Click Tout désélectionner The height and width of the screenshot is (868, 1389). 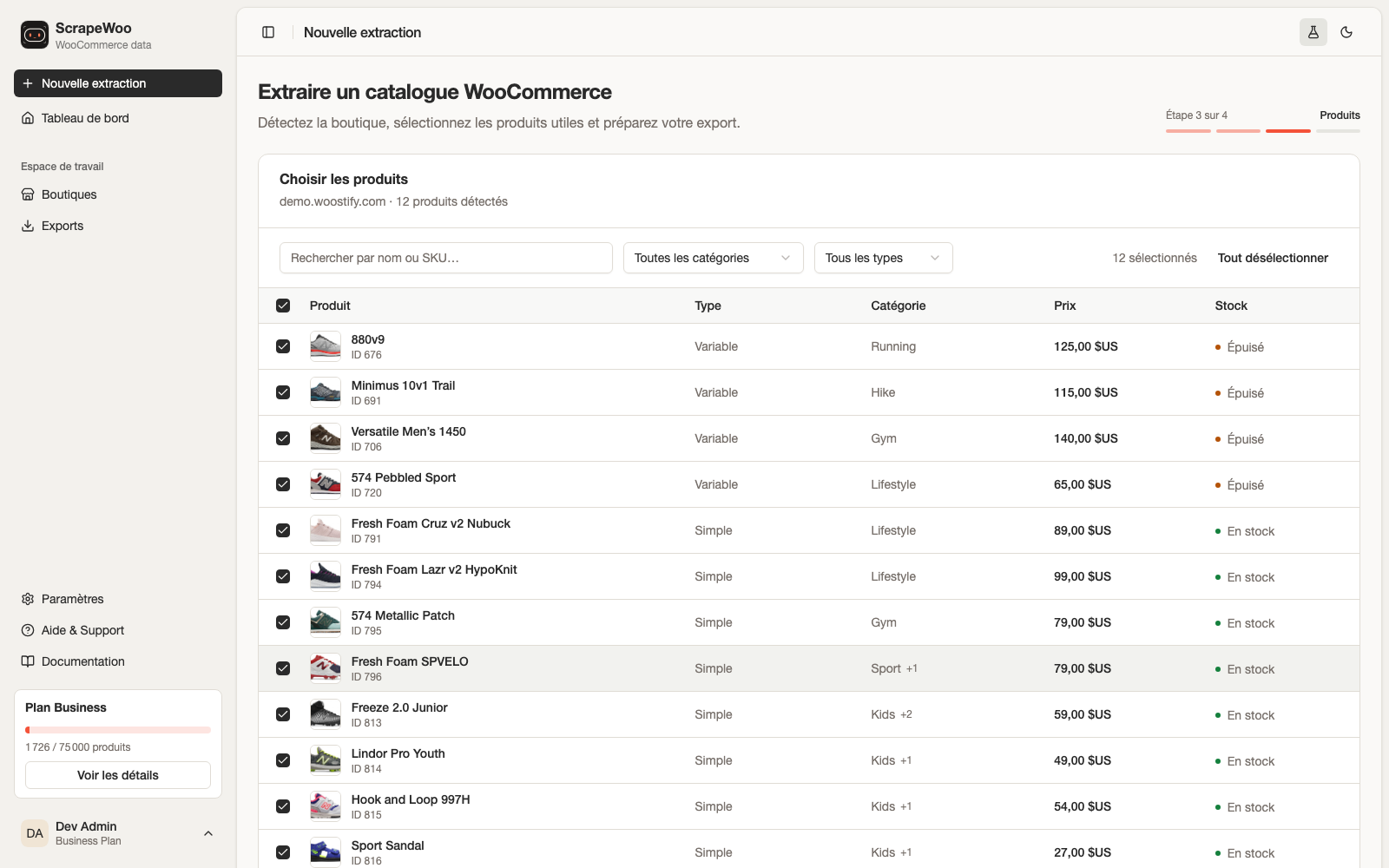coord(1273,258)
